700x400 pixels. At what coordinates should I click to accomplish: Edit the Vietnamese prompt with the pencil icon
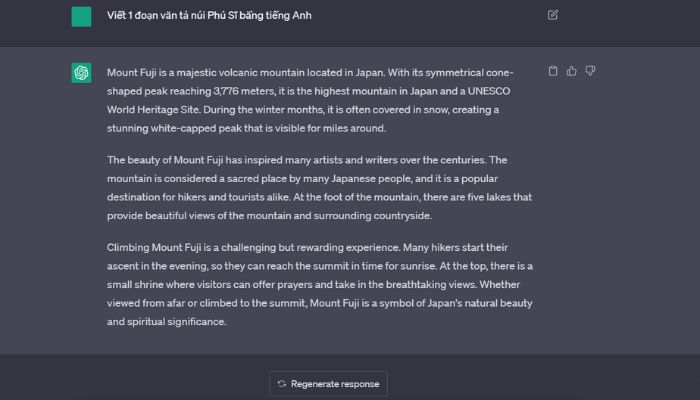click(x=553, y=15)
